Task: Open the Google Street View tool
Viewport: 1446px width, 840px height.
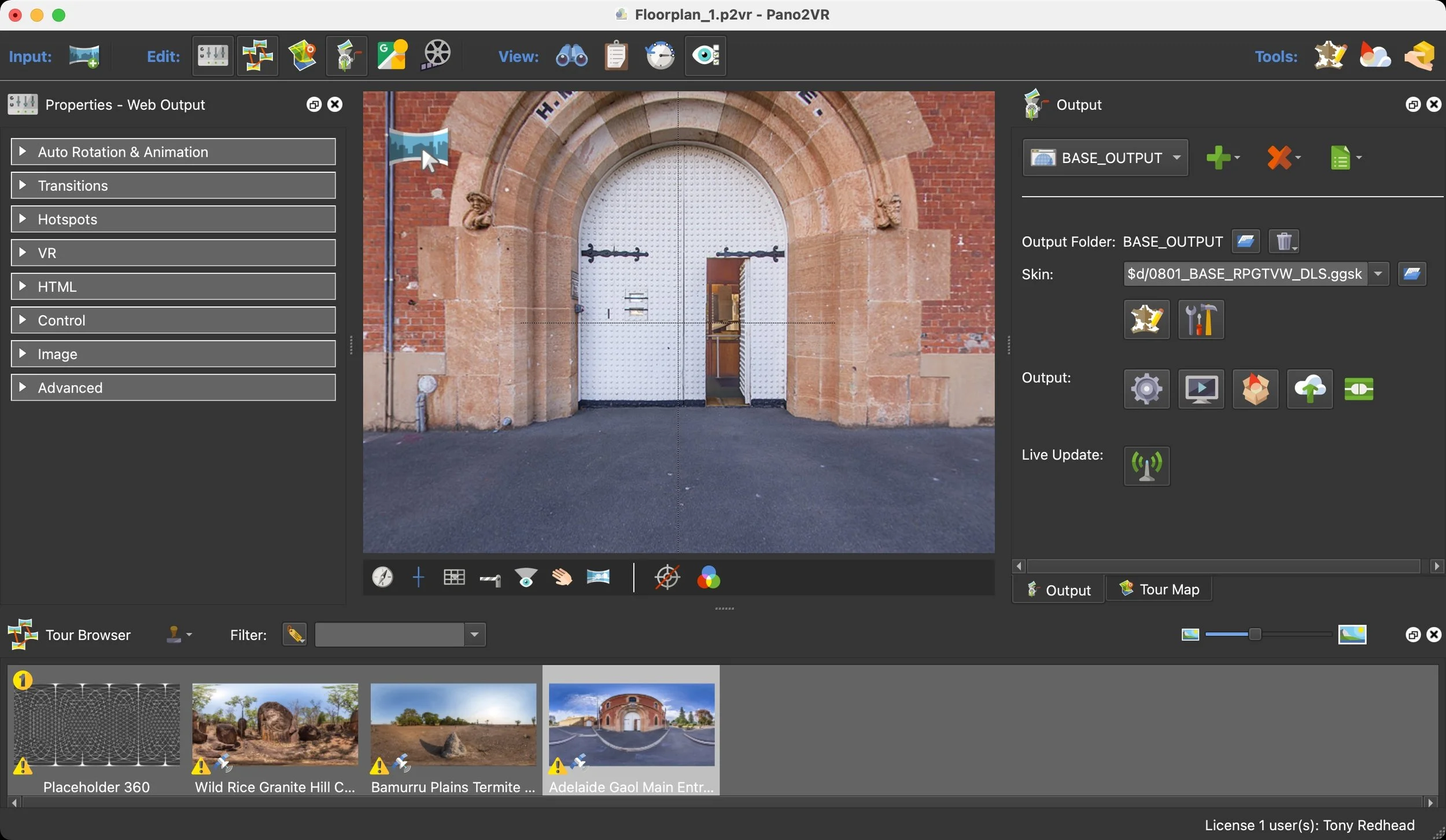Action: click(392, 56)
